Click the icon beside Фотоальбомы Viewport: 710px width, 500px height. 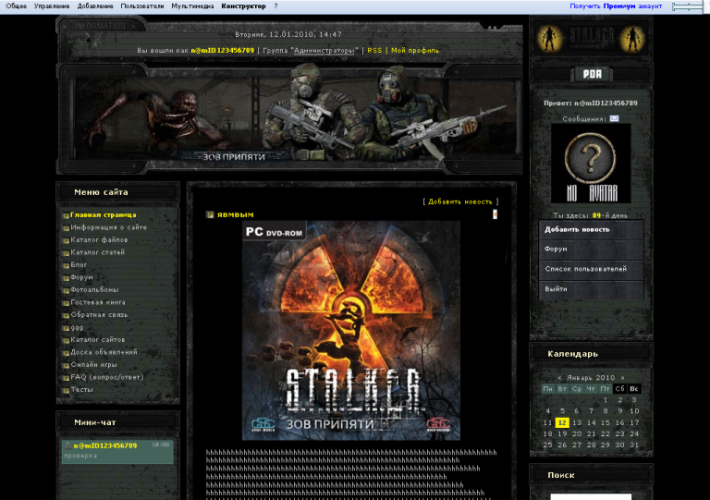click(66, 290)
